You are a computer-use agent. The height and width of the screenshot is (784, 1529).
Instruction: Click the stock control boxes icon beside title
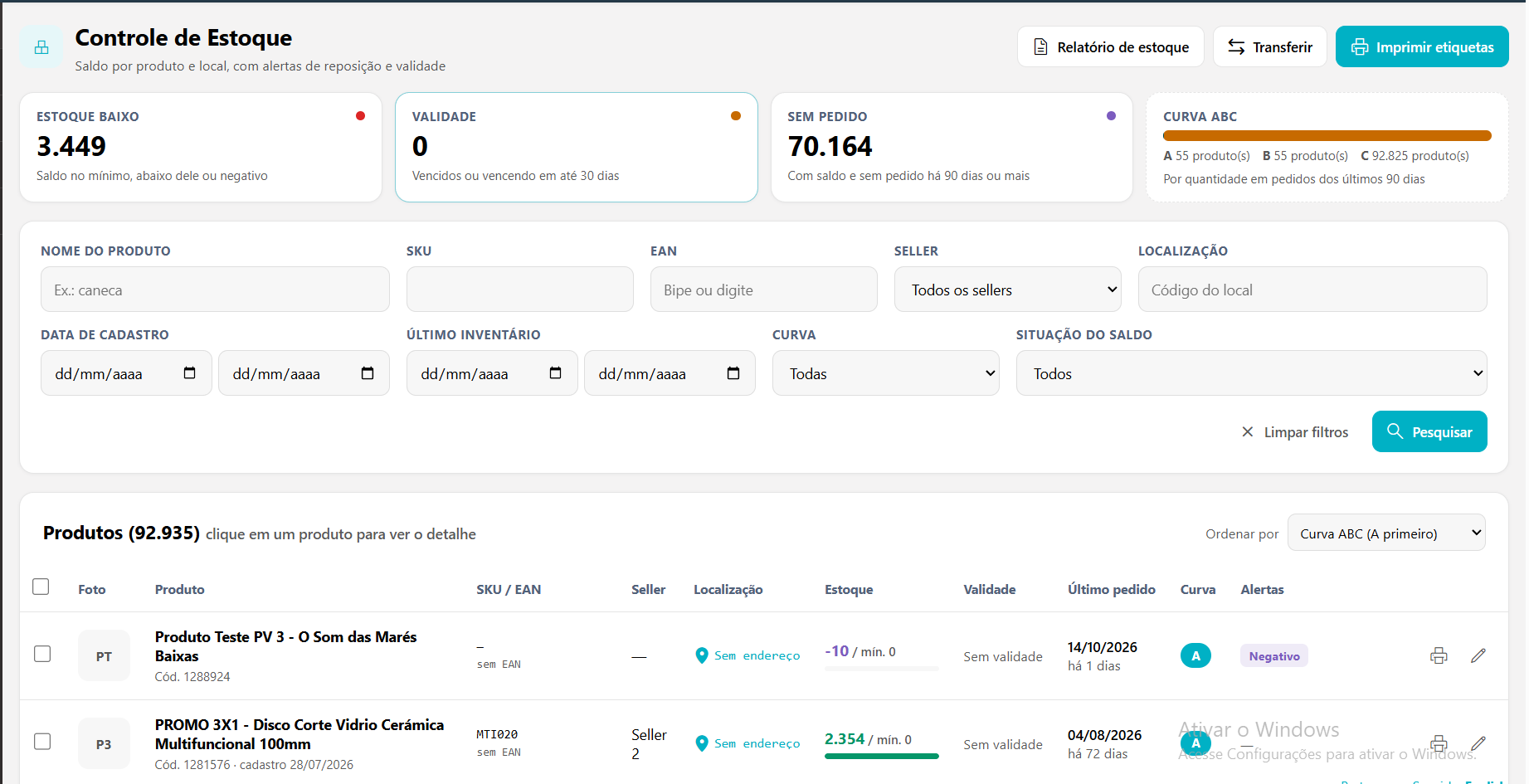(41, 47)
